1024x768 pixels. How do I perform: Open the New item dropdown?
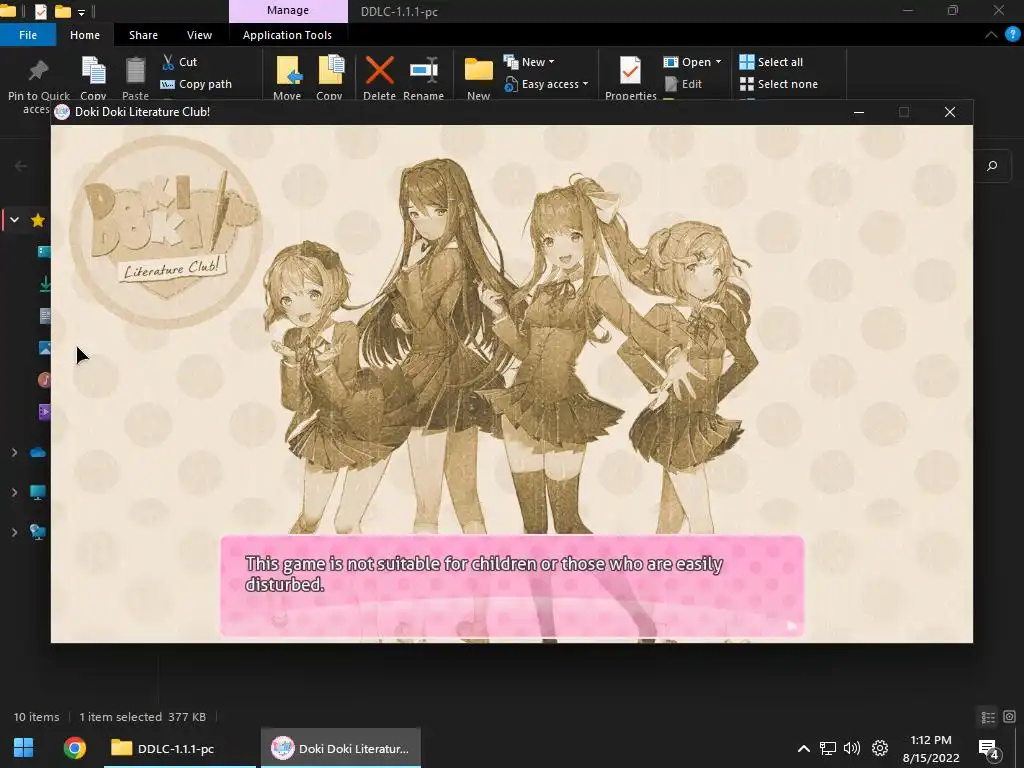[529, 62]
